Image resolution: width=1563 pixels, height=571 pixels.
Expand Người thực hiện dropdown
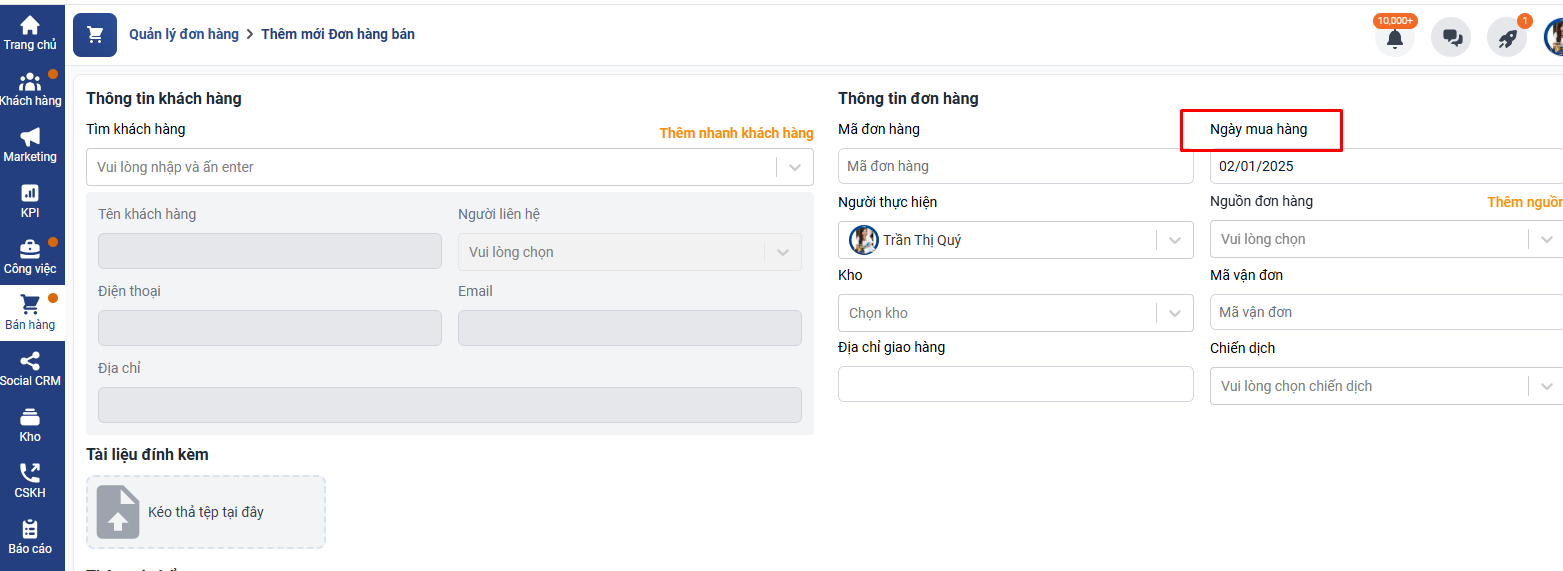point(1174,240)
